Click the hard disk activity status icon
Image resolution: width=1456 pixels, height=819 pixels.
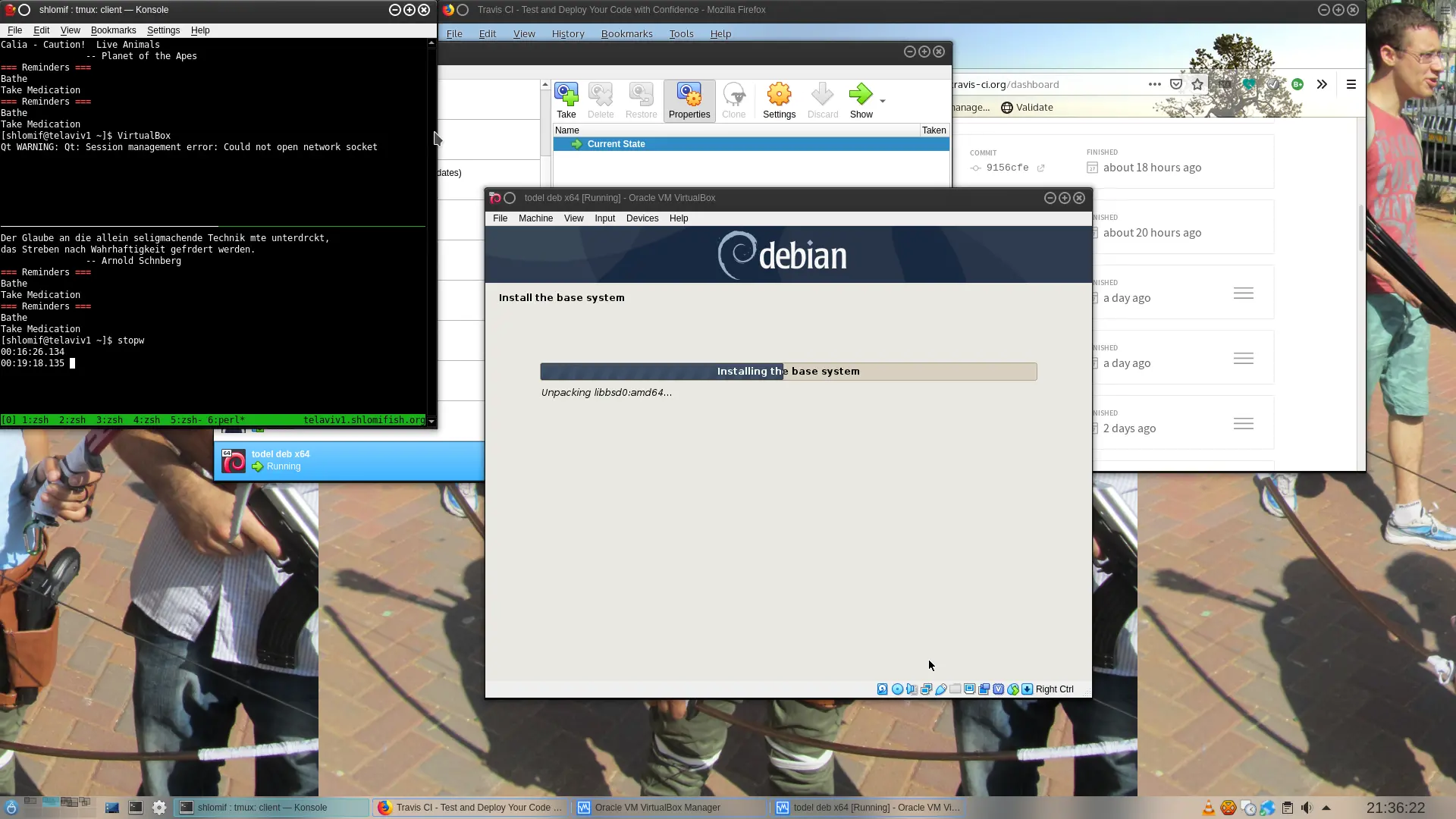pyautogui.click(x=882, y=689)
